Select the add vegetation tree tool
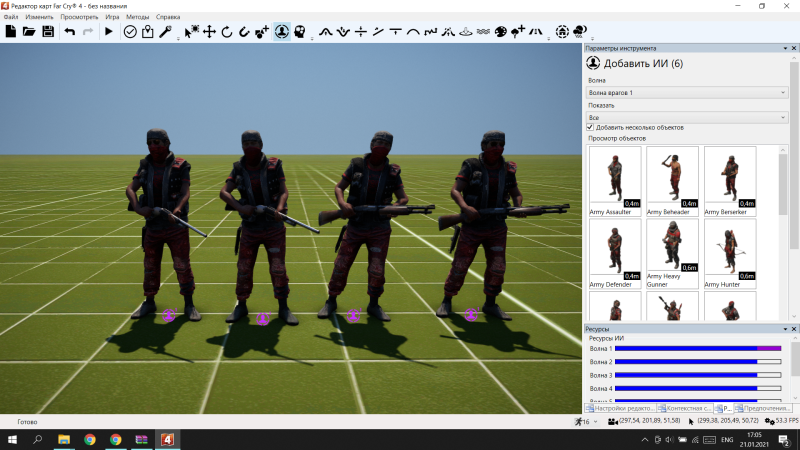 point(518,32)
